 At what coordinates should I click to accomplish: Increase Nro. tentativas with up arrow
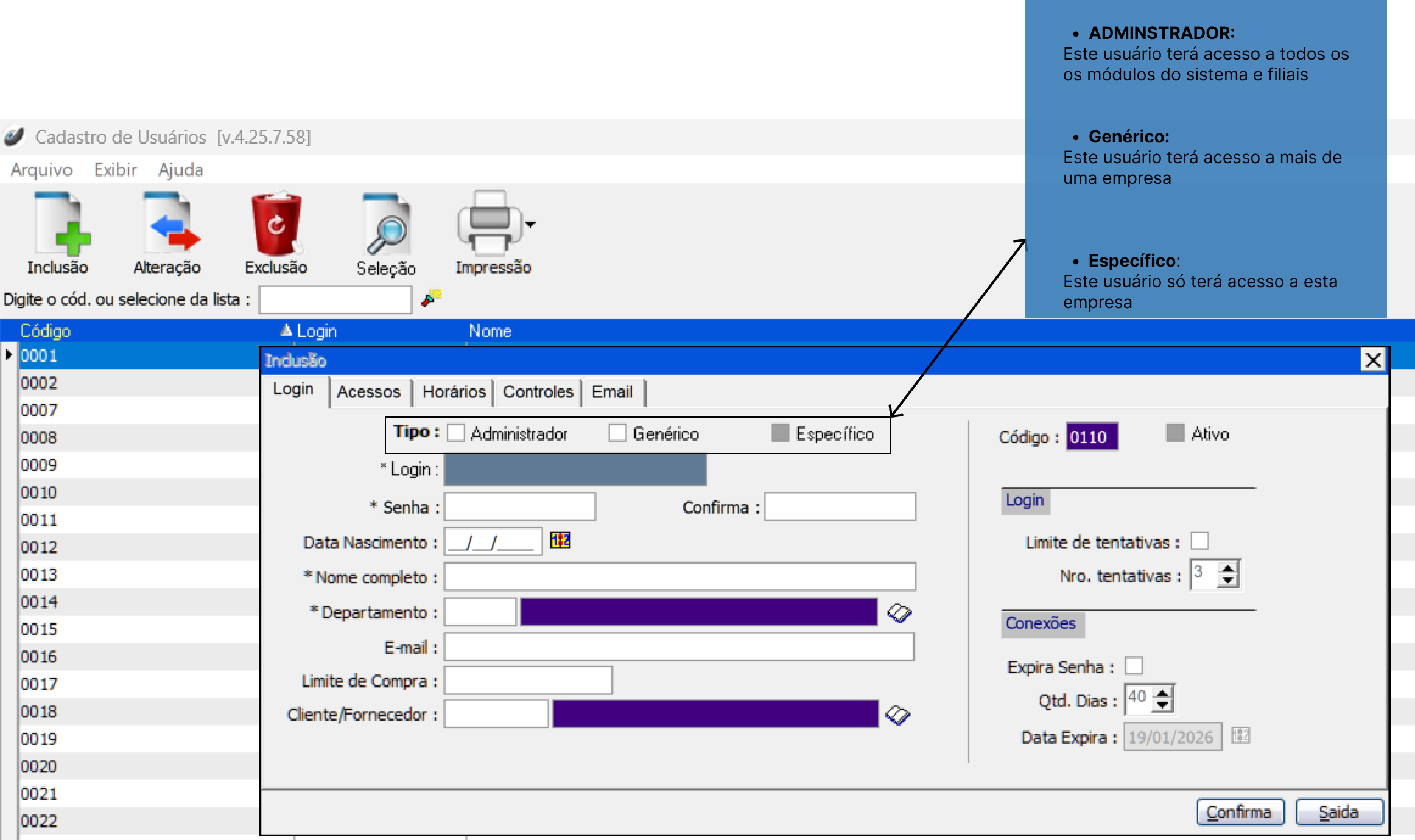click(1228, 569)
